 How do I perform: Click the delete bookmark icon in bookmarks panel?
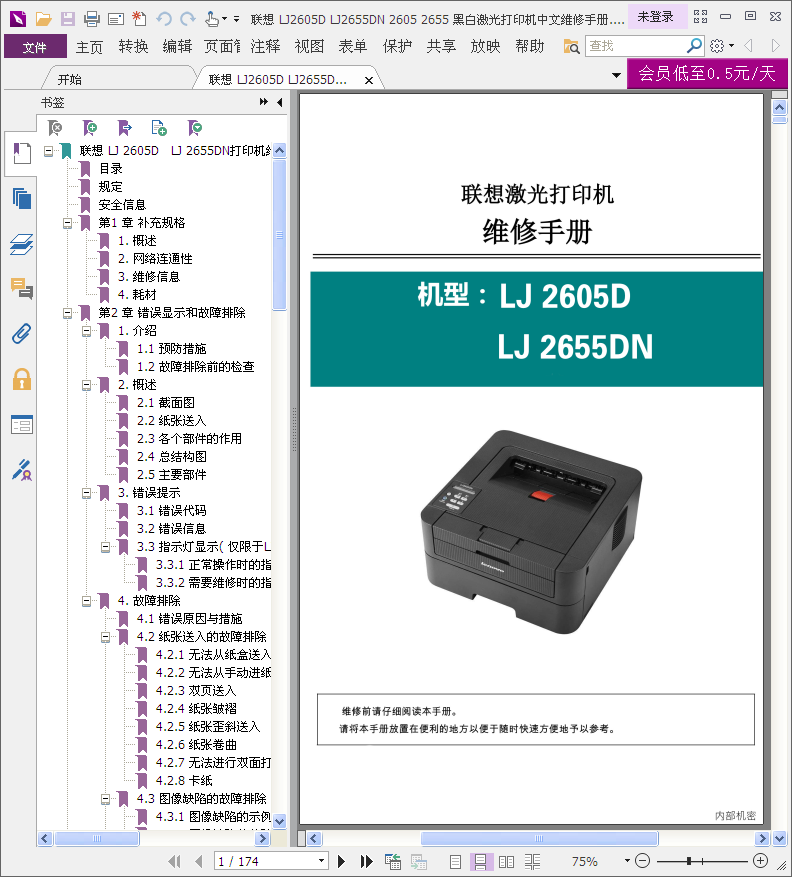pyautogui.click(x=55, y=128)
